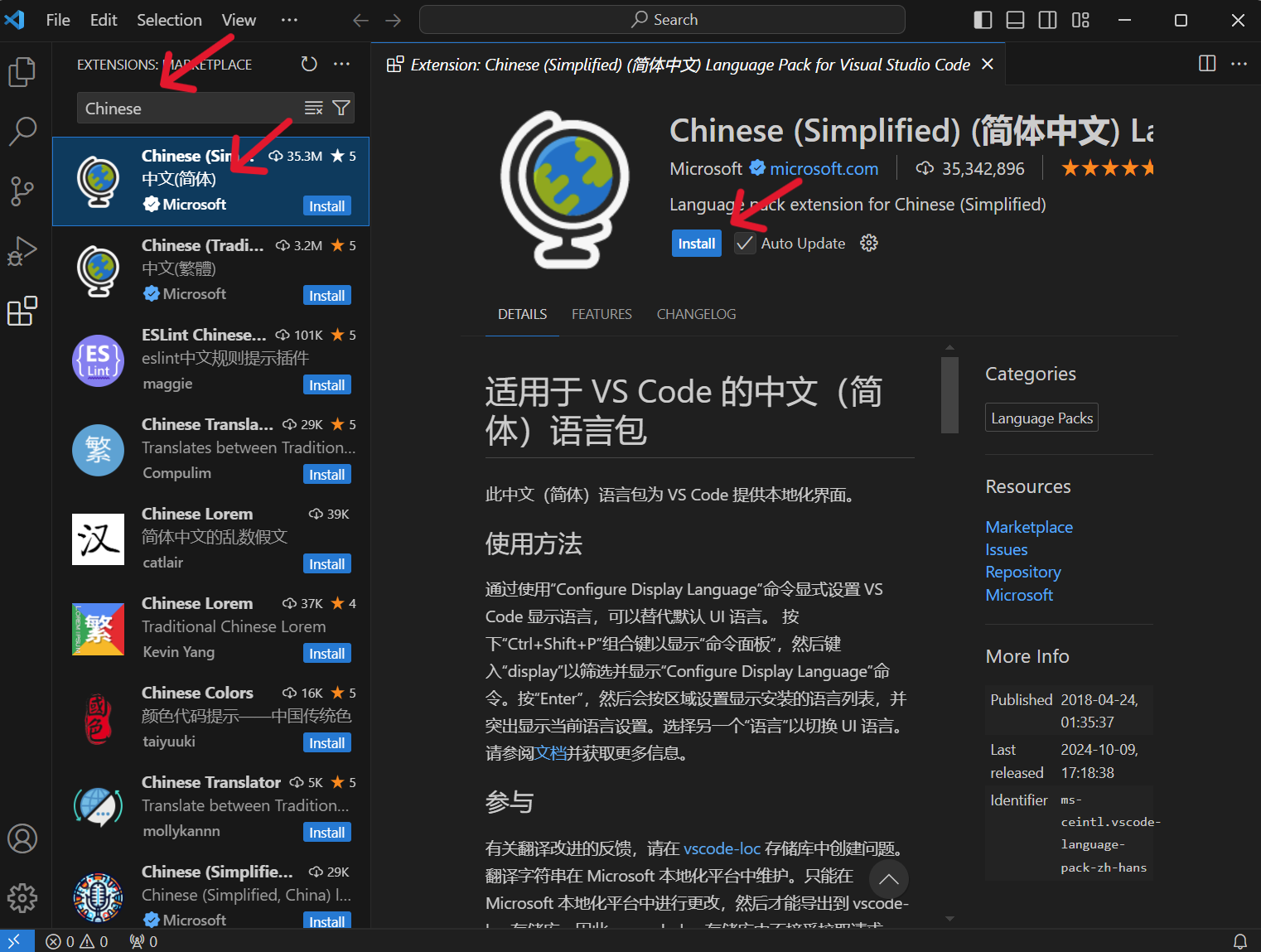Open the Extensions view icon
1261x952 pixels.
pos(22,311)
